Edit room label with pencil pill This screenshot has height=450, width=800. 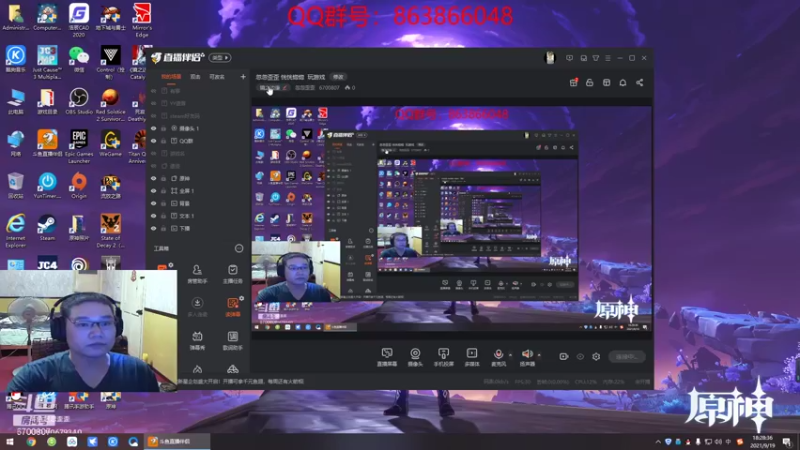(x=273, y=88)
